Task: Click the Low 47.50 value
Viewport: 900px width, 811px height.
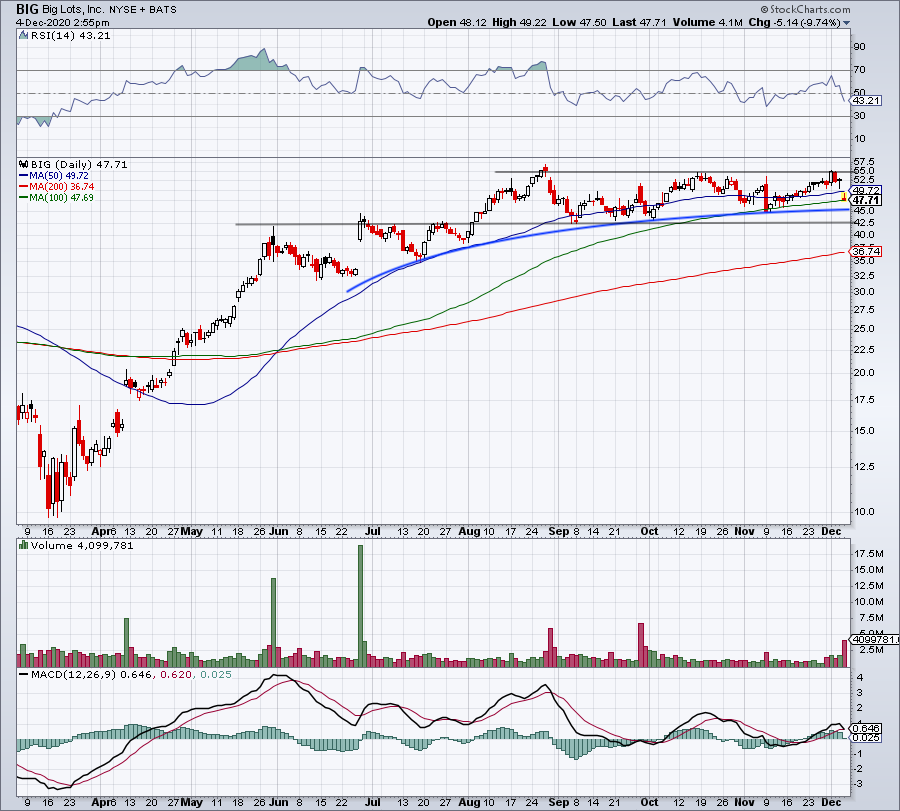Action: click(x=579, y=22)
